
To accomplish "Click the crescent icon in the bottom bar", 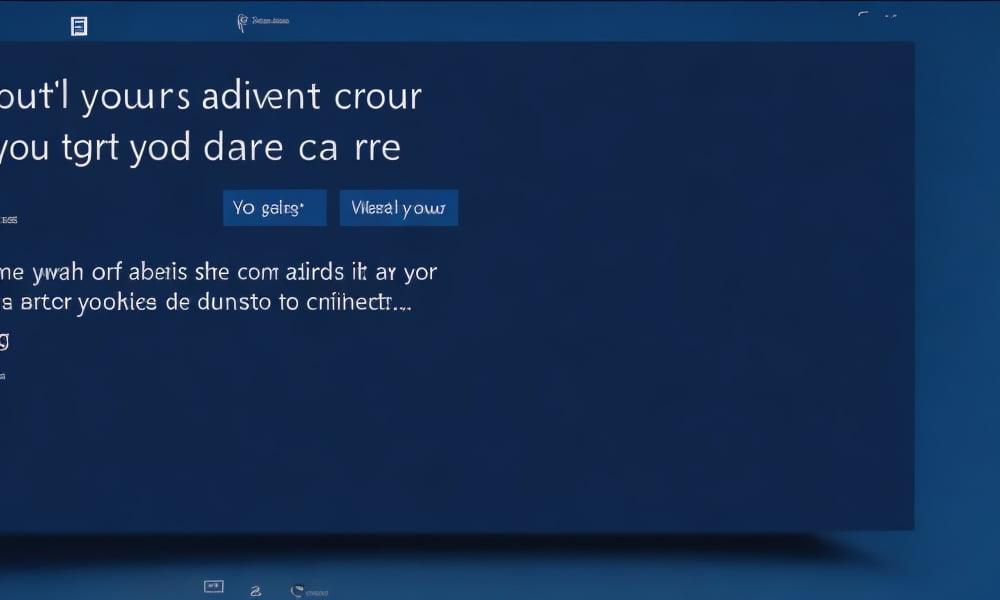I will (297, 591).
